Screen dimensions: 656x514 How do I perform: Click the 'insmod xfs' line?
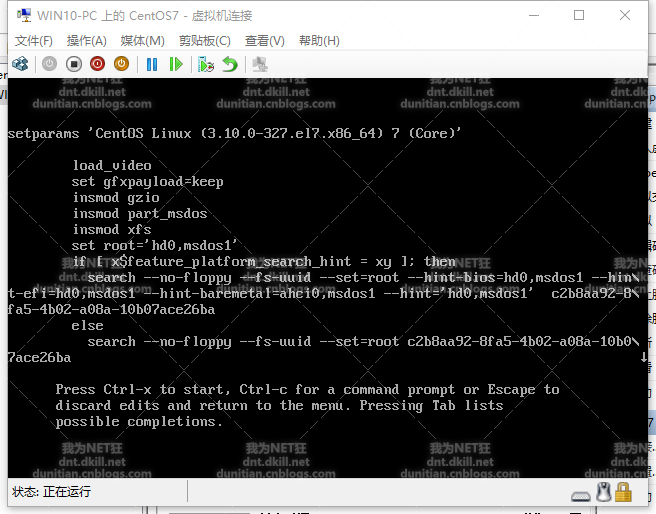pyautogui.click(x=112, y=229)
